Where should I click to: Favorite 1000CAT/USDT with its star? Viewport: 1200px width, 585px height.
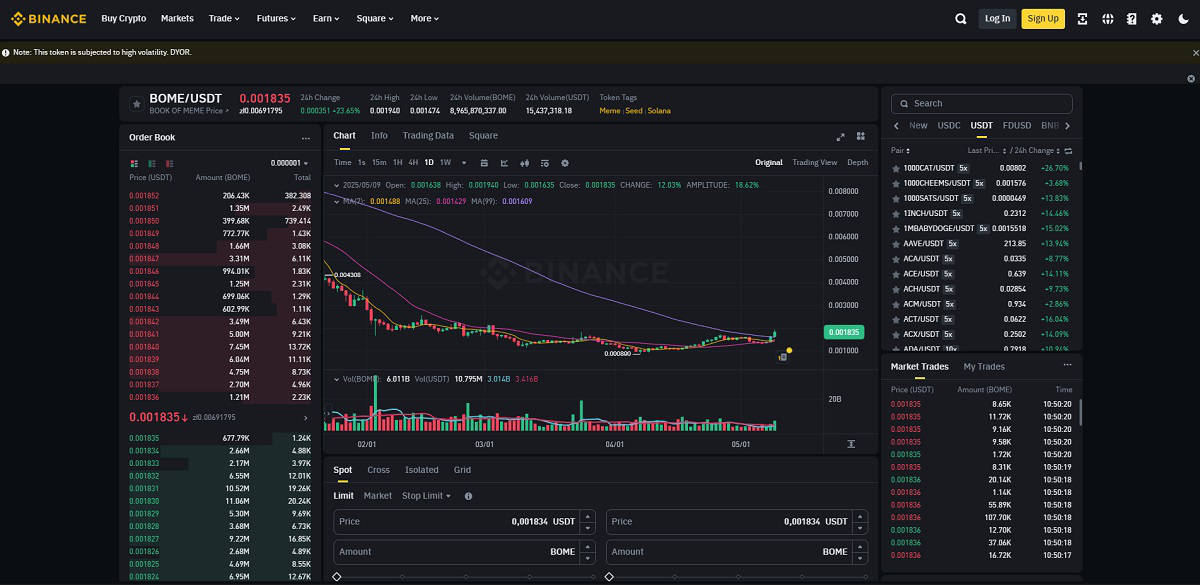click(895, 168)
